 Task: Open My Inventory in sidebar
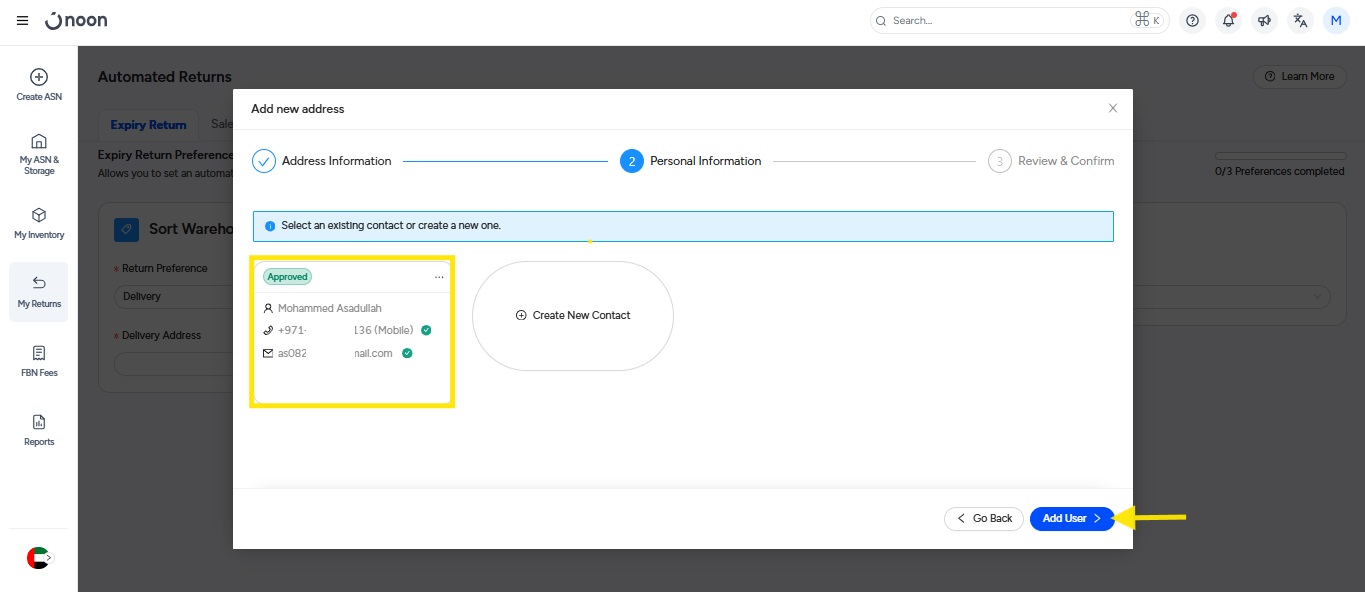[x=39, y=223]
